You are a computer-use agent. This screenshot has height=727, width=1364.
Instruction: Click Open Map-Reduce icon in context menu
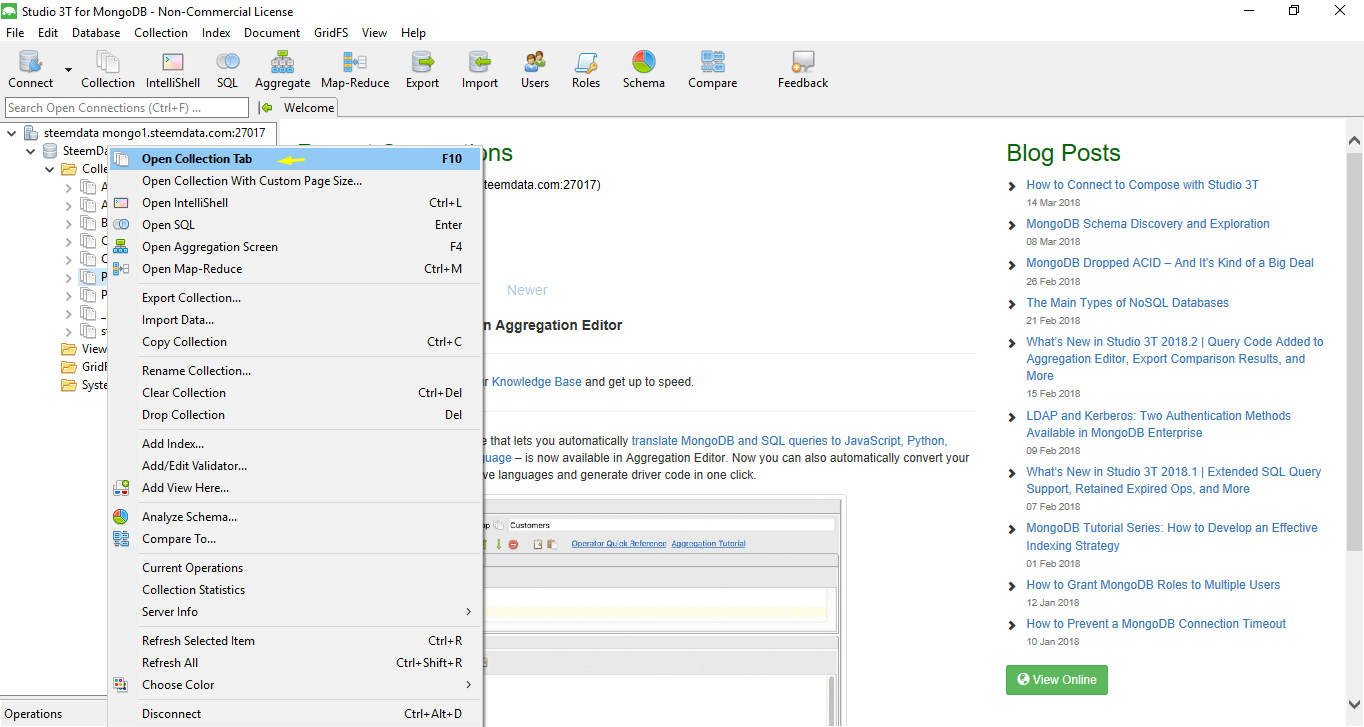tap(121, 269)
